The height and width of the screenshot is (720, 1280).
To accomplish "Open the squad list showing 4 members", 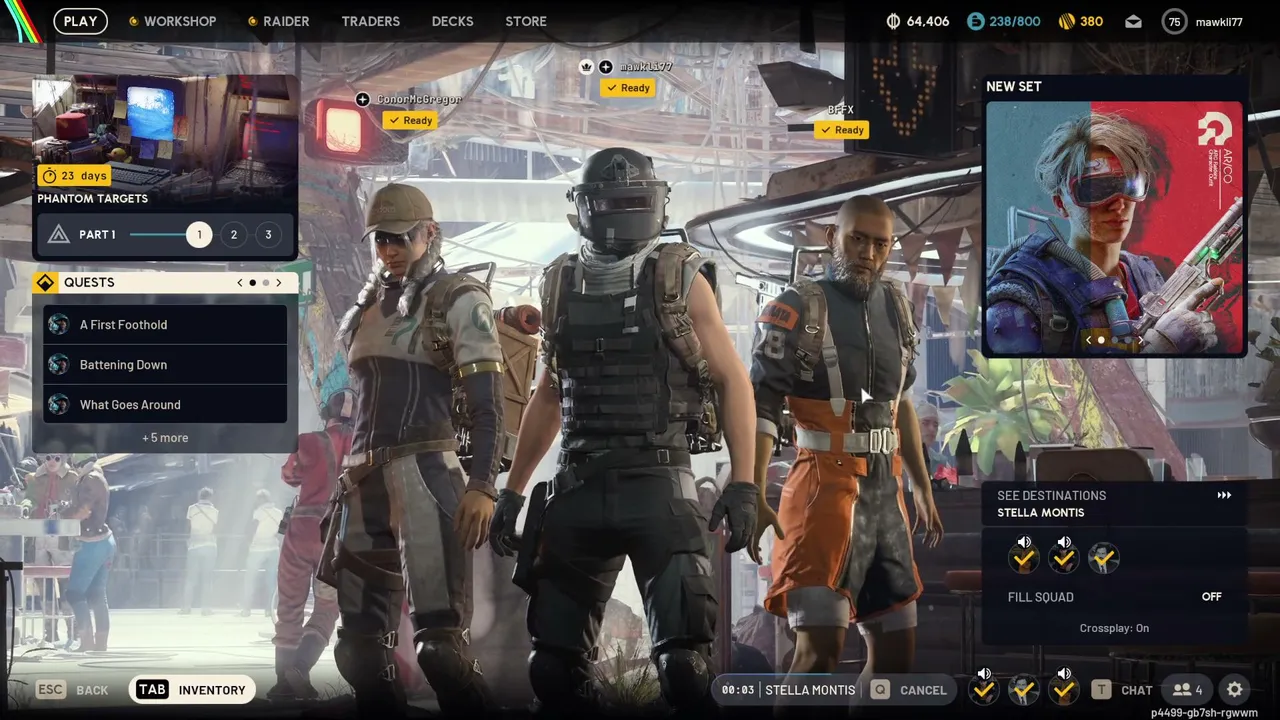I will [1188, 690].
